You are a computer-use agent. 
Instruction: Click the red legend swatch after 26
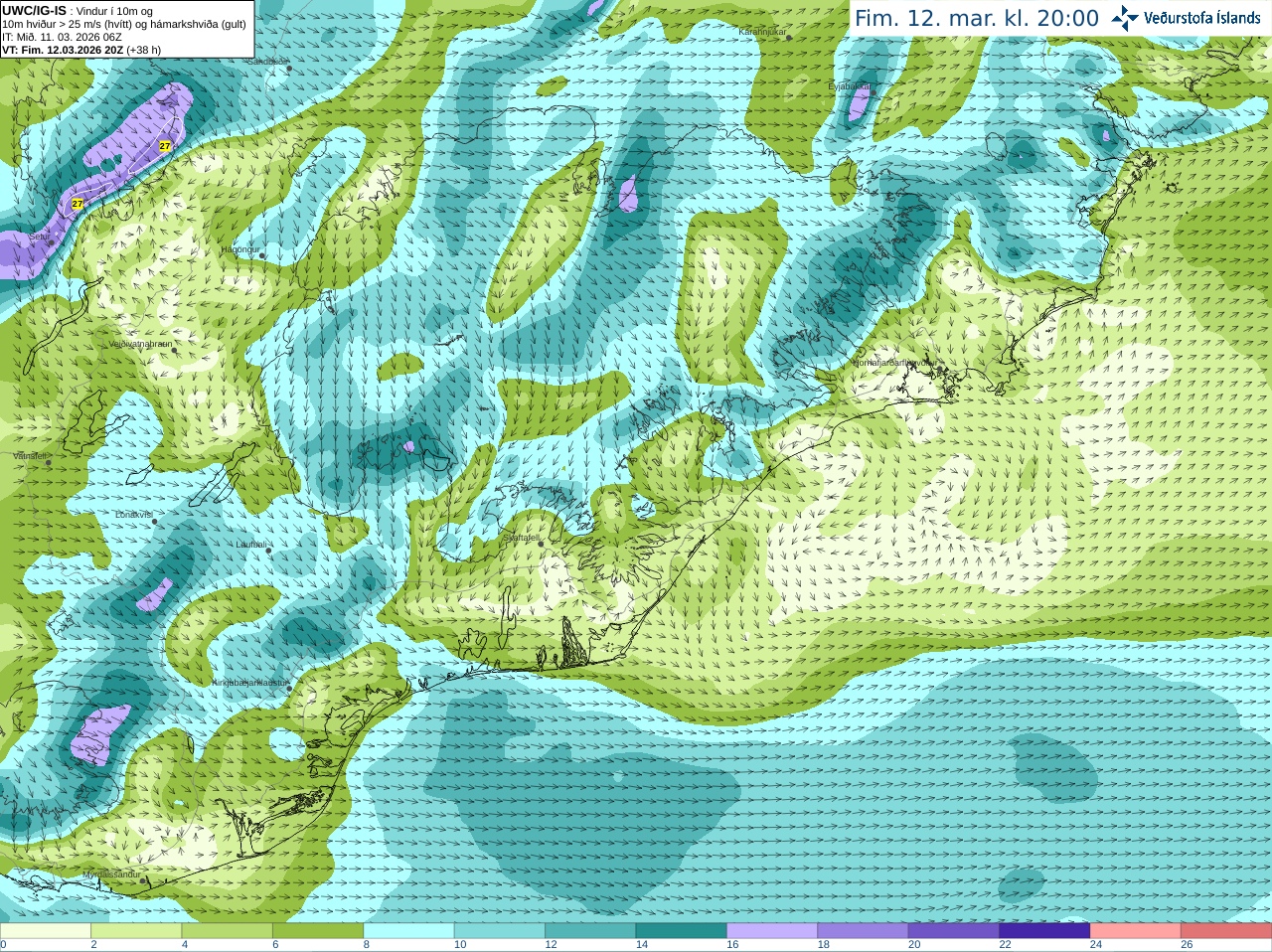pyautogui.click(x=1226, y=930)
